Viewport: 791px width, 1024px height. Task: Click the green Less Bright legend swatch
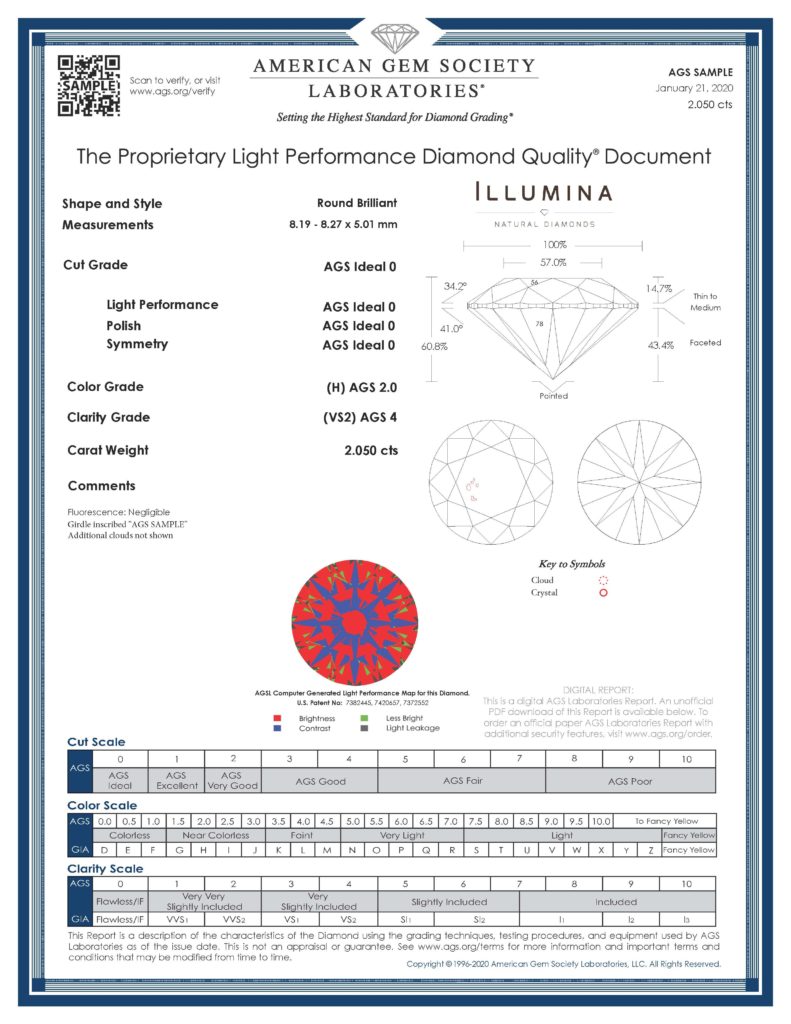tap(365, 718)
